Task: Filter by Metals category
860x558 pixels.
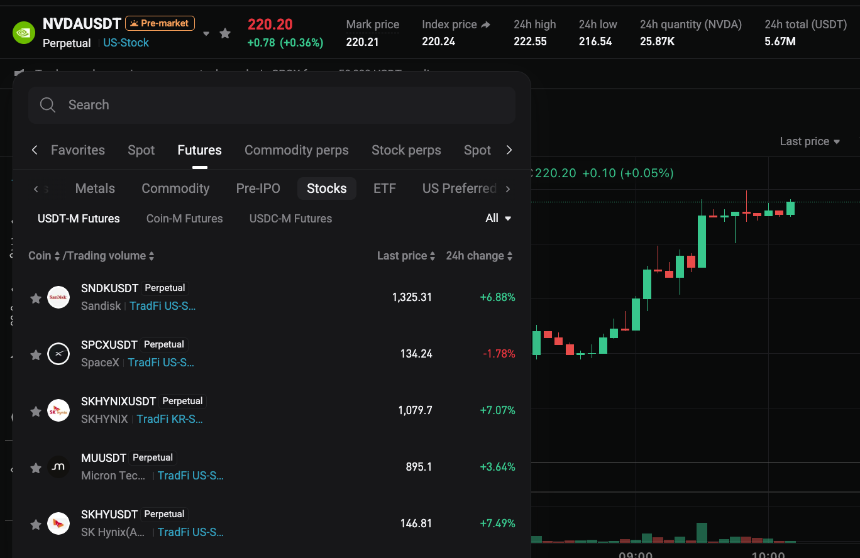Action: click(95, 189)
